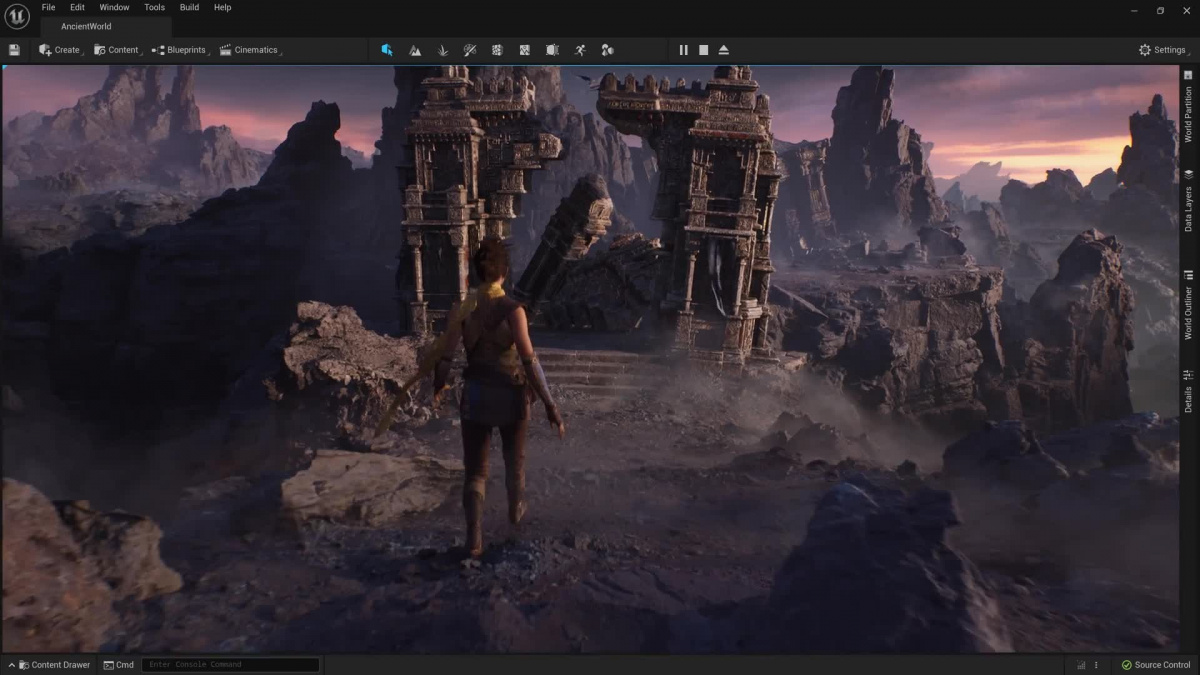The image size is (1200, 675).
Task: Eject from the player controller
Action: click(724, 50)
